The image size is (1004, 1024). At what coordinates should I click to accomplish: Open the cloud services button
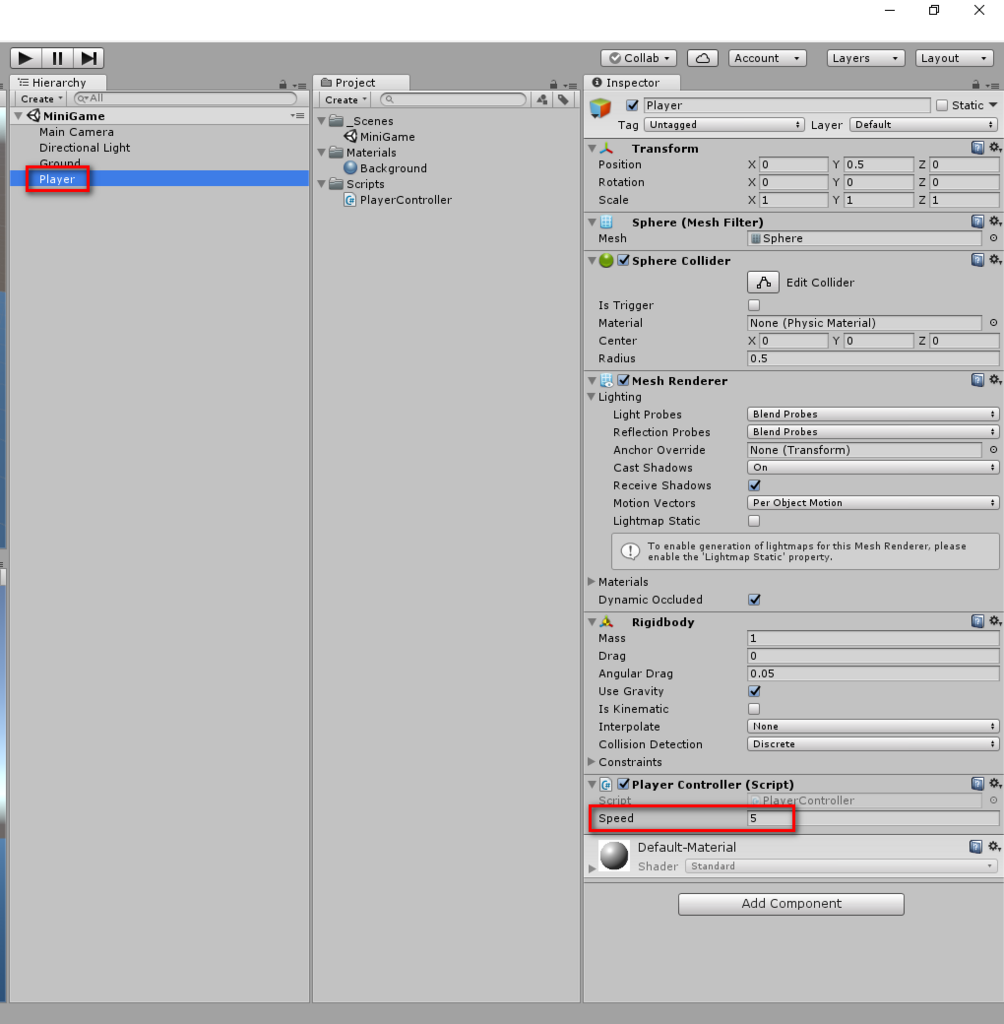pos(703,58)
